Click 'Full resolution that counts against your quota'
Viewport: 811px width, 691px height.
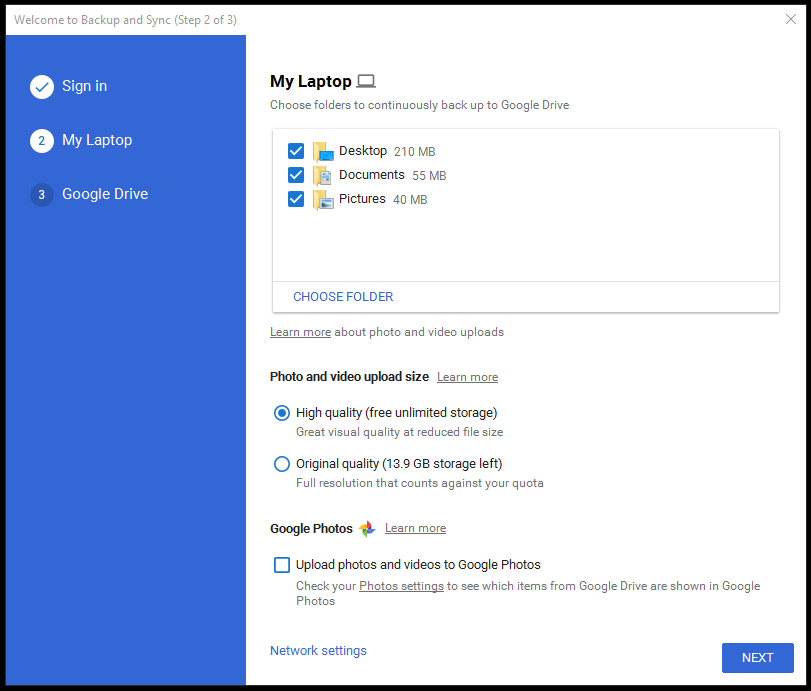[419, 483]
